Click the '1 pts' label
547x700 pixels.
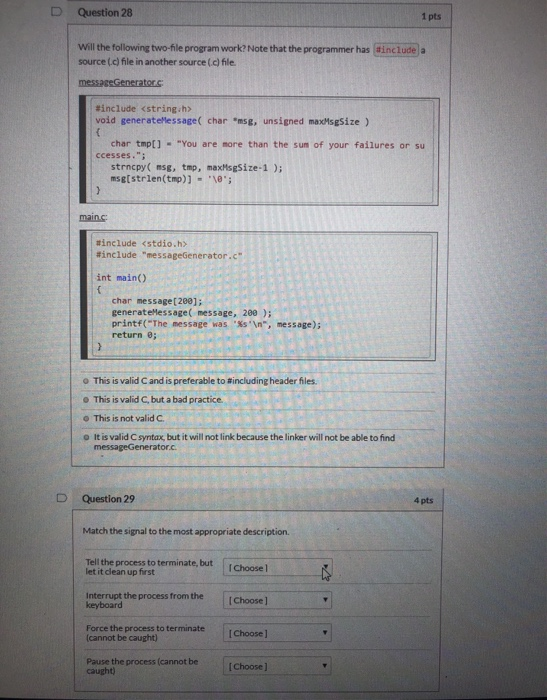click(x=431, y=17)
